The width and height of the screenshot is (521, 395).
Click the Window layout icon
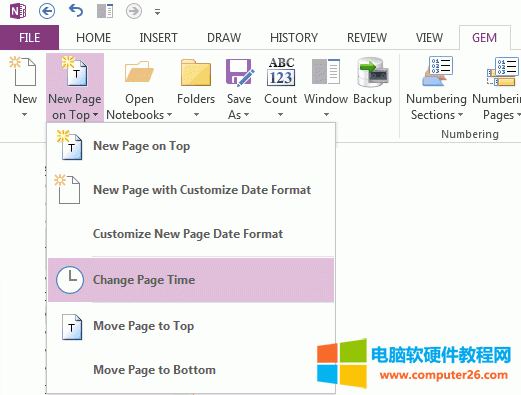326,71
